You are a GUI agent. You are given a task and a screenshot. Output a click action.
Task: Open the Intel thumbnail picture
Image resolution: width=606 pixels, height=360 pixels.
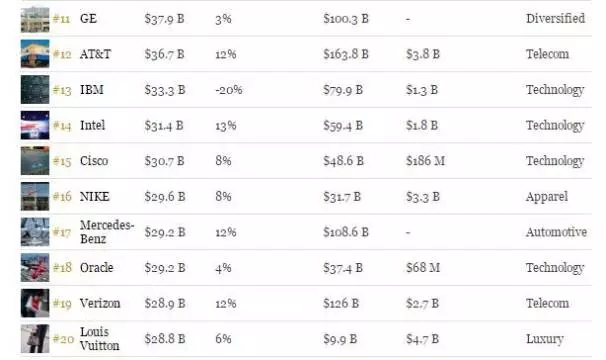coord(35,125)
